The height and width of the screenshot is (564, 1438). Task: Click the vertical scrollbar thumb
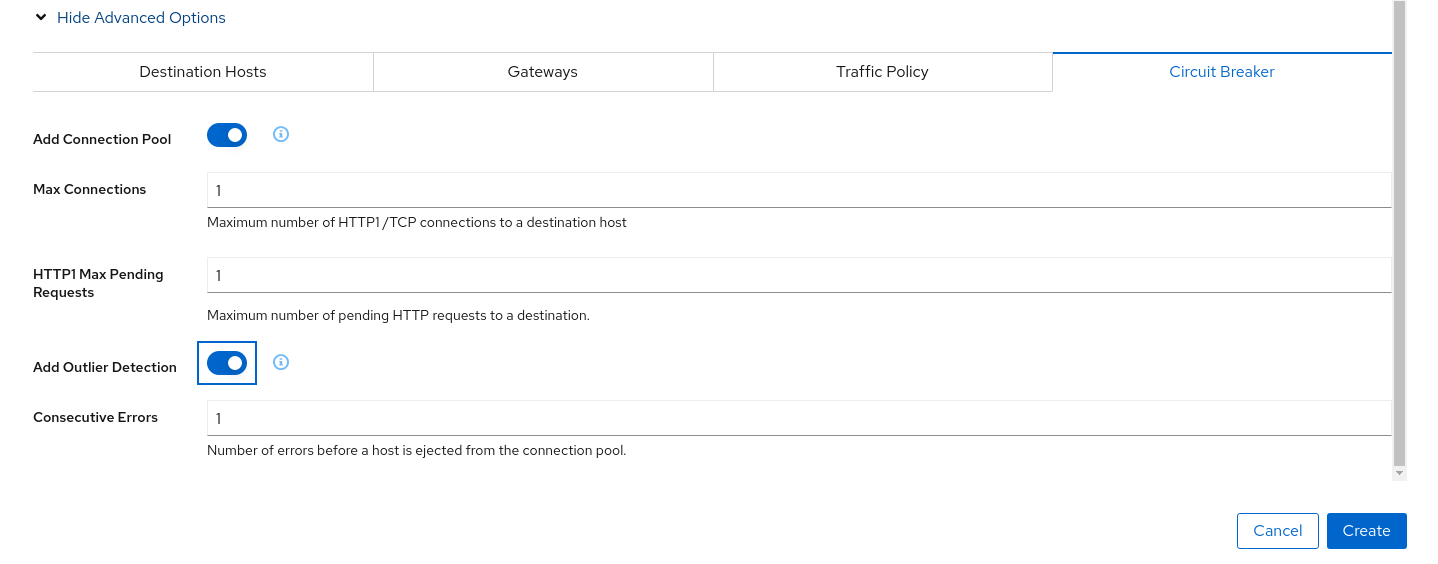click(x=1399, y=230)
